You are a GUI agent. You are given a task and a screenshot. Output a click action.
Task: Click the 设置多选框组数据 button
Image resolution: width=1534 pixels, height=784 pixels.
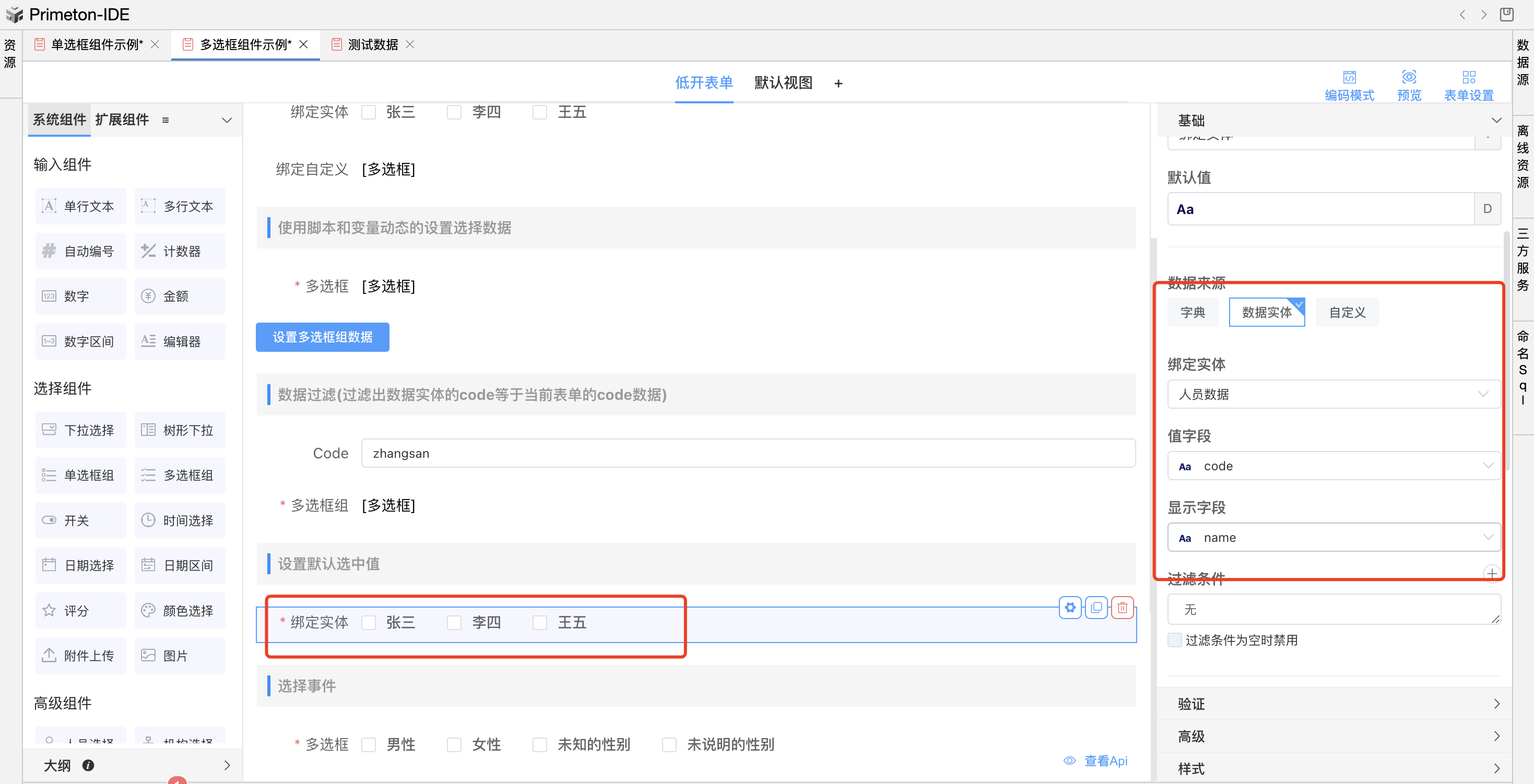(322, 337)
